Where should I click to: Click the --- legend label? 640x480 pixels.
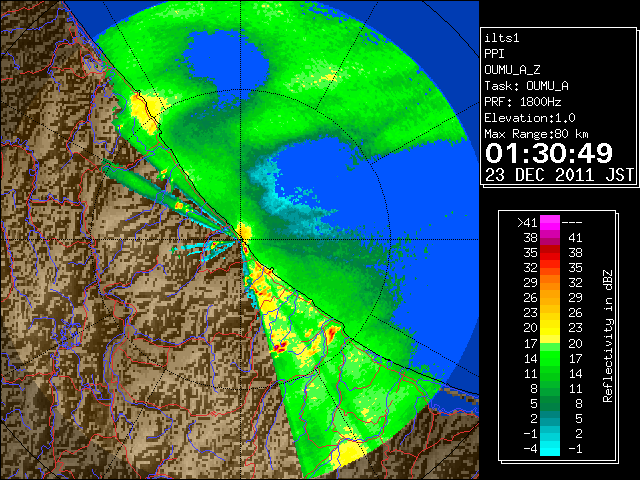click(572, 223)
